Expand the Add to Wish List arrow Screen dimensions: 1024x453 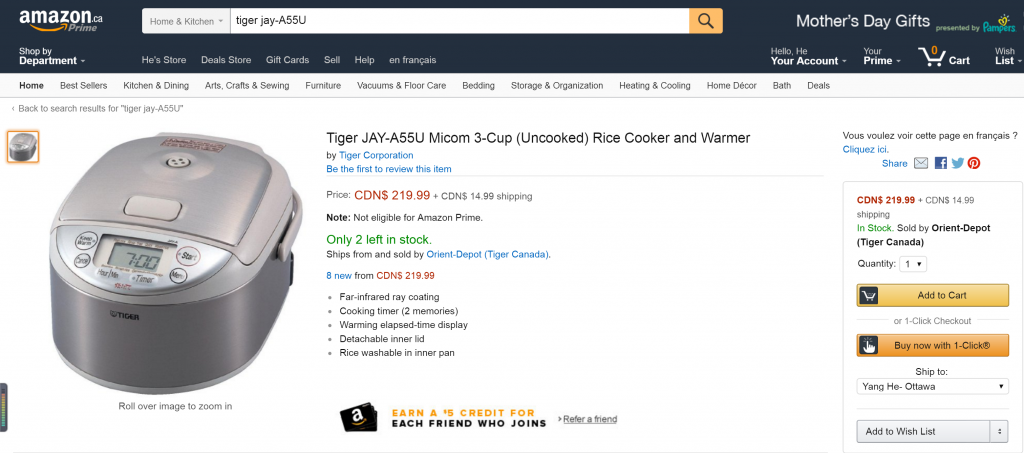(998, 431)
